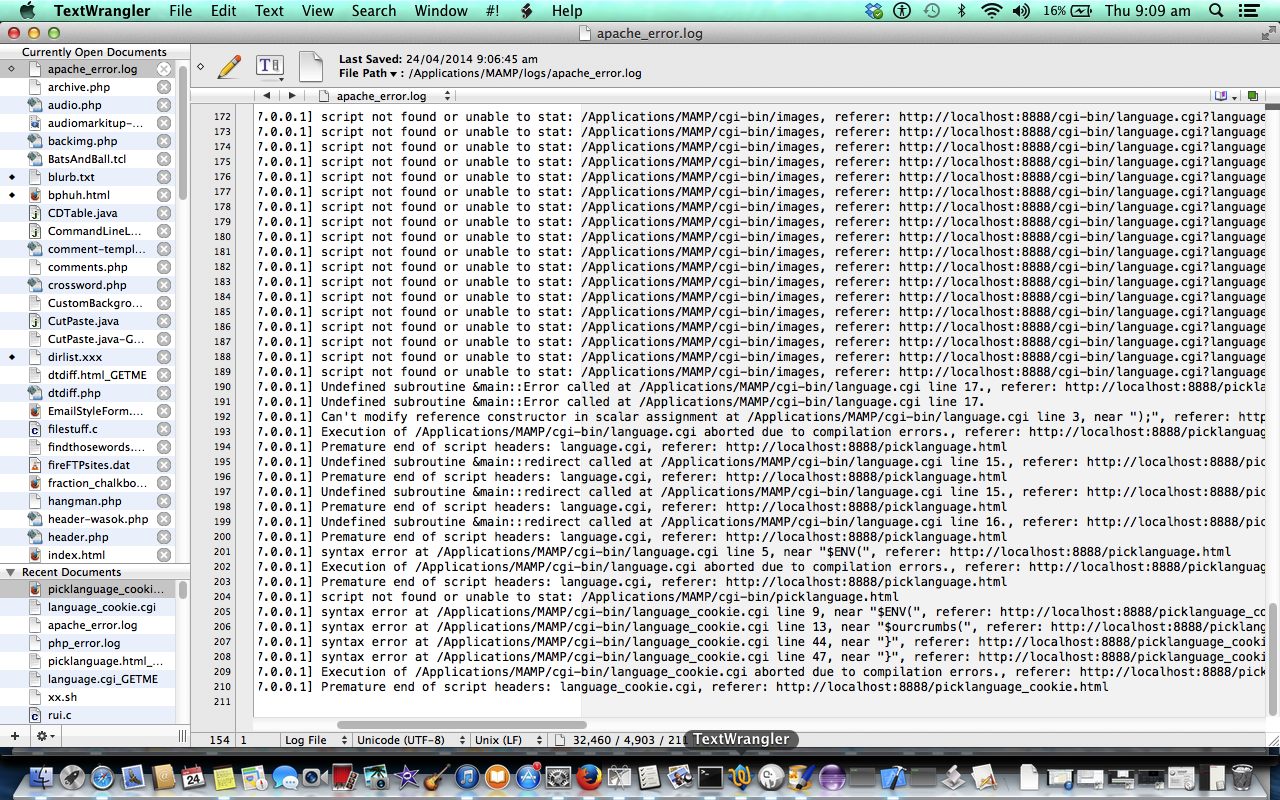Image resolution: width=1280 pixels, height=800 pixels.
Task: Open iTunes from the Dock
Action: (x=467, y=777)
